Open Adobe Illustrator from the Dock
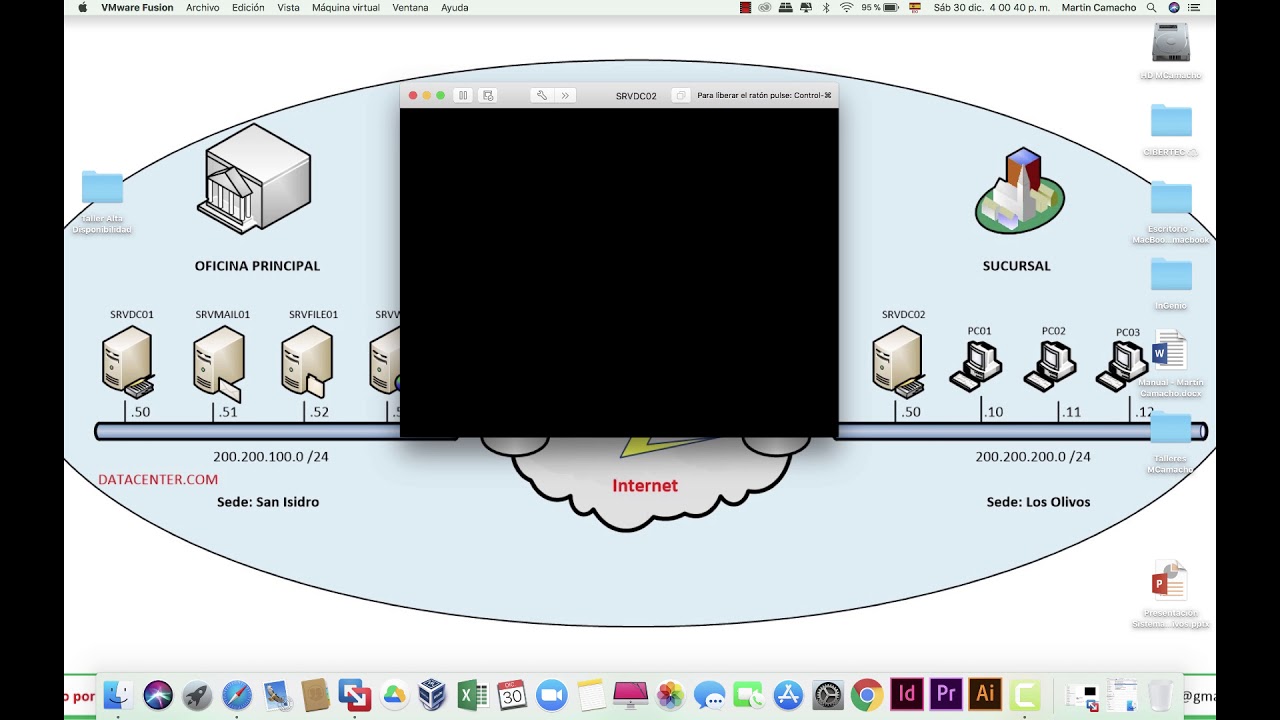1280x720 pixels. click(x=985, y=694)
